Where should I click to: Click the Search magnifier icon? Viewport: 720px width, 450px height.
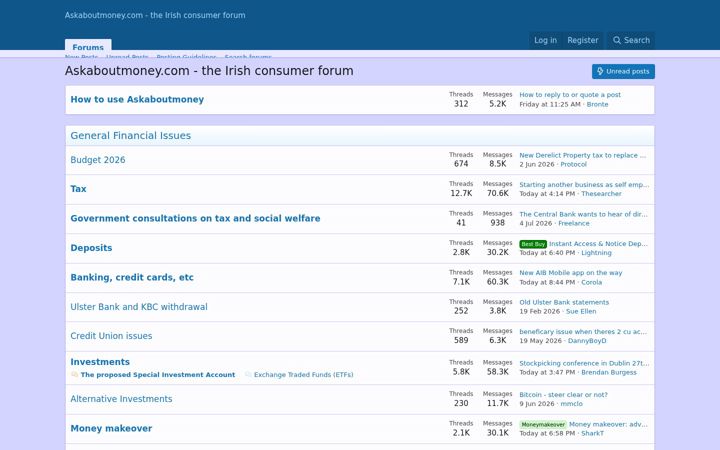pyautogui.click(x=617, y=40)
